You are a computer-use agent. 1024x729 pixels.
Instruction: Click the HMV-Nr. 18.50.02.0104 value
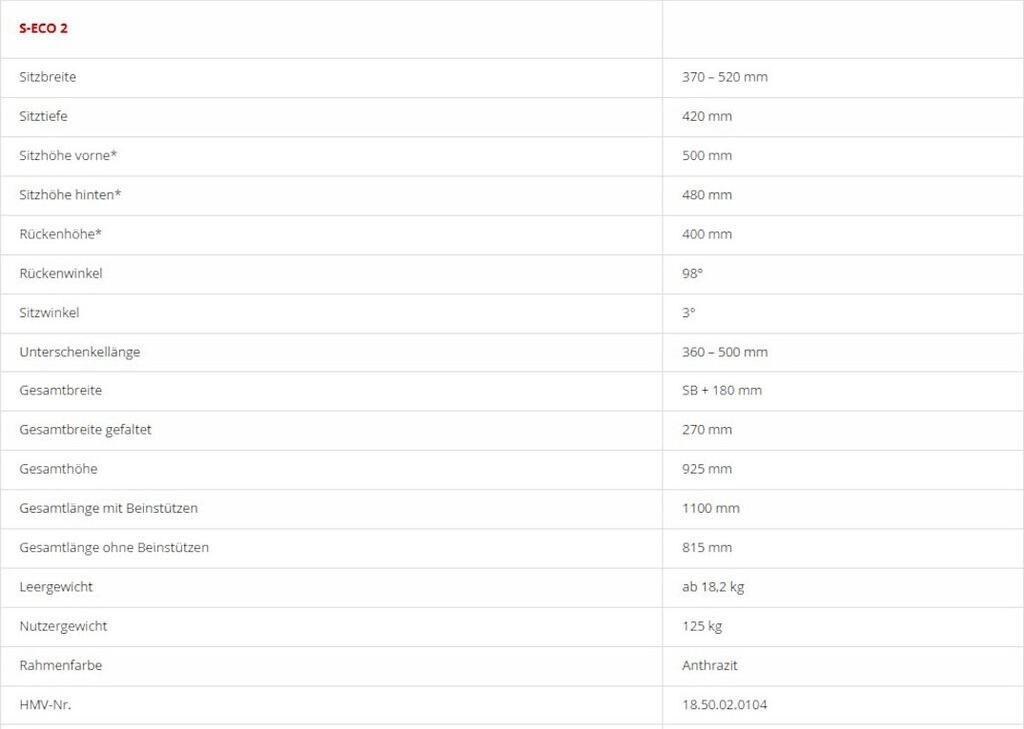(725, 704)
